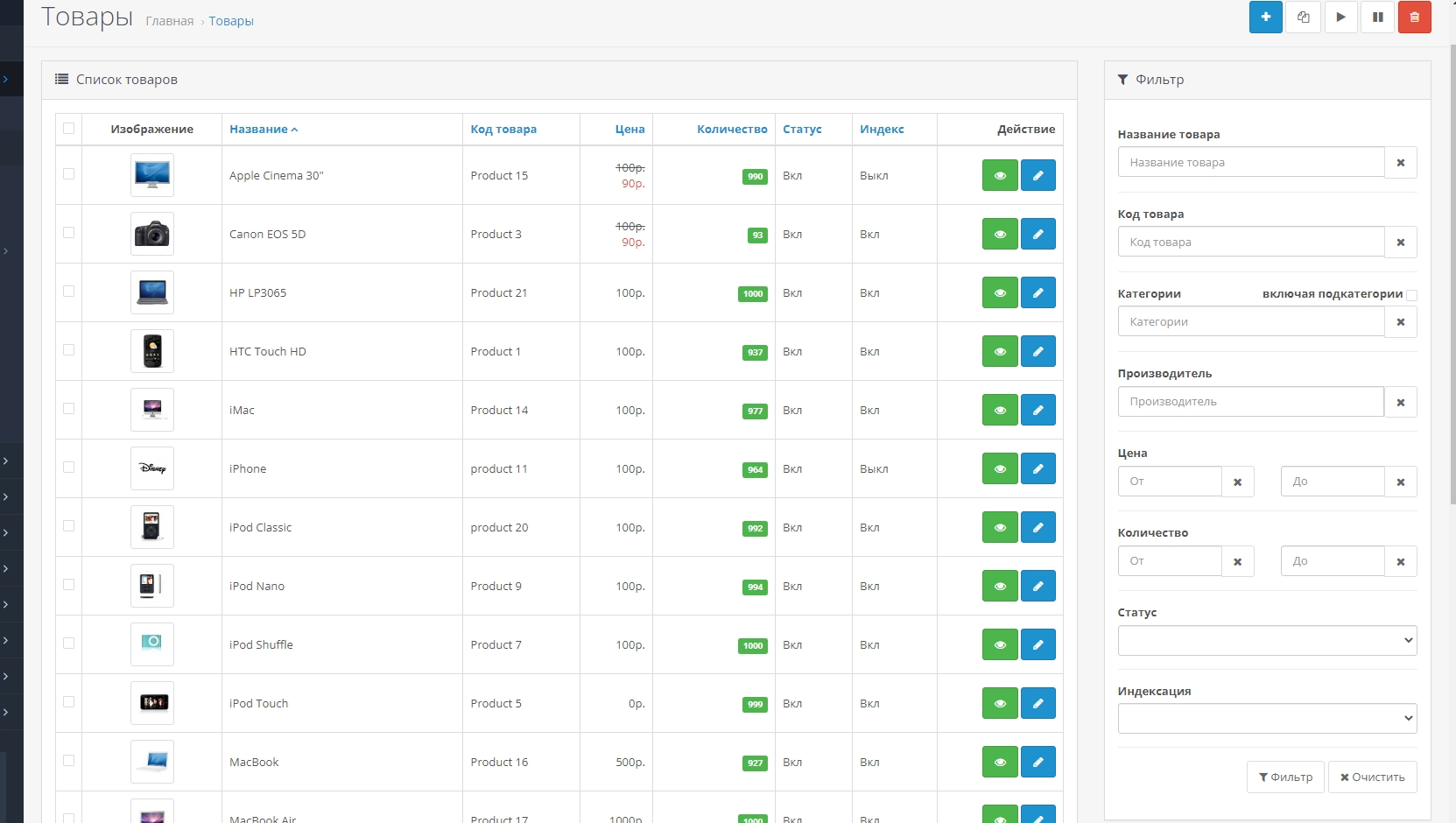Viewport: 1456px width, 823px height.
Task: Sort the list by Название column
Action: [x=259, y=130]
